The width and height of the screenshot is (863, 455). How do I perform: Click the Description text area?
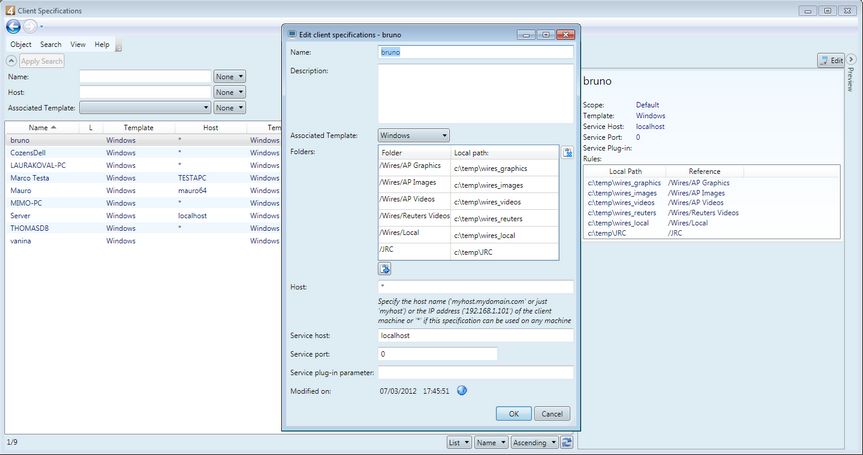pos(476,94)
